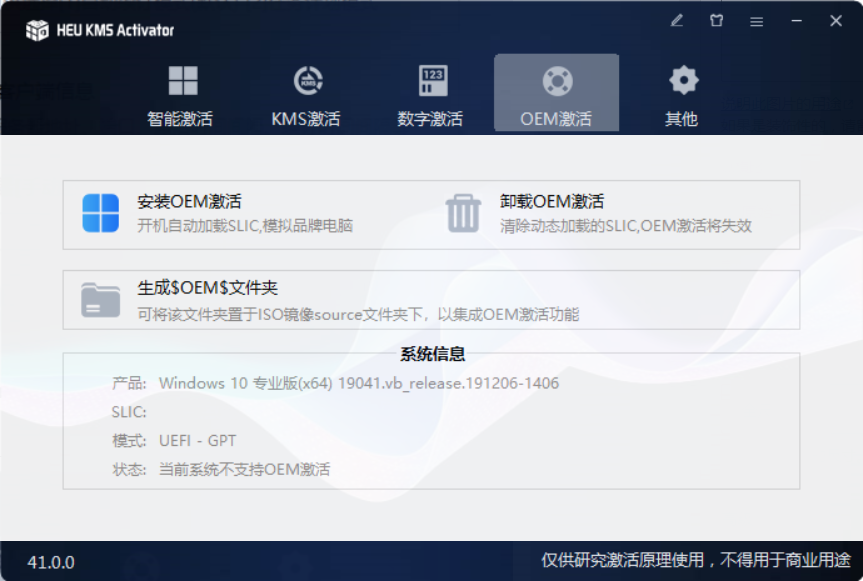Image resolution: width=863 pixels, height=581 pixels.
Task: Click the KMS activation disc icon
Action: pos(306,80)
